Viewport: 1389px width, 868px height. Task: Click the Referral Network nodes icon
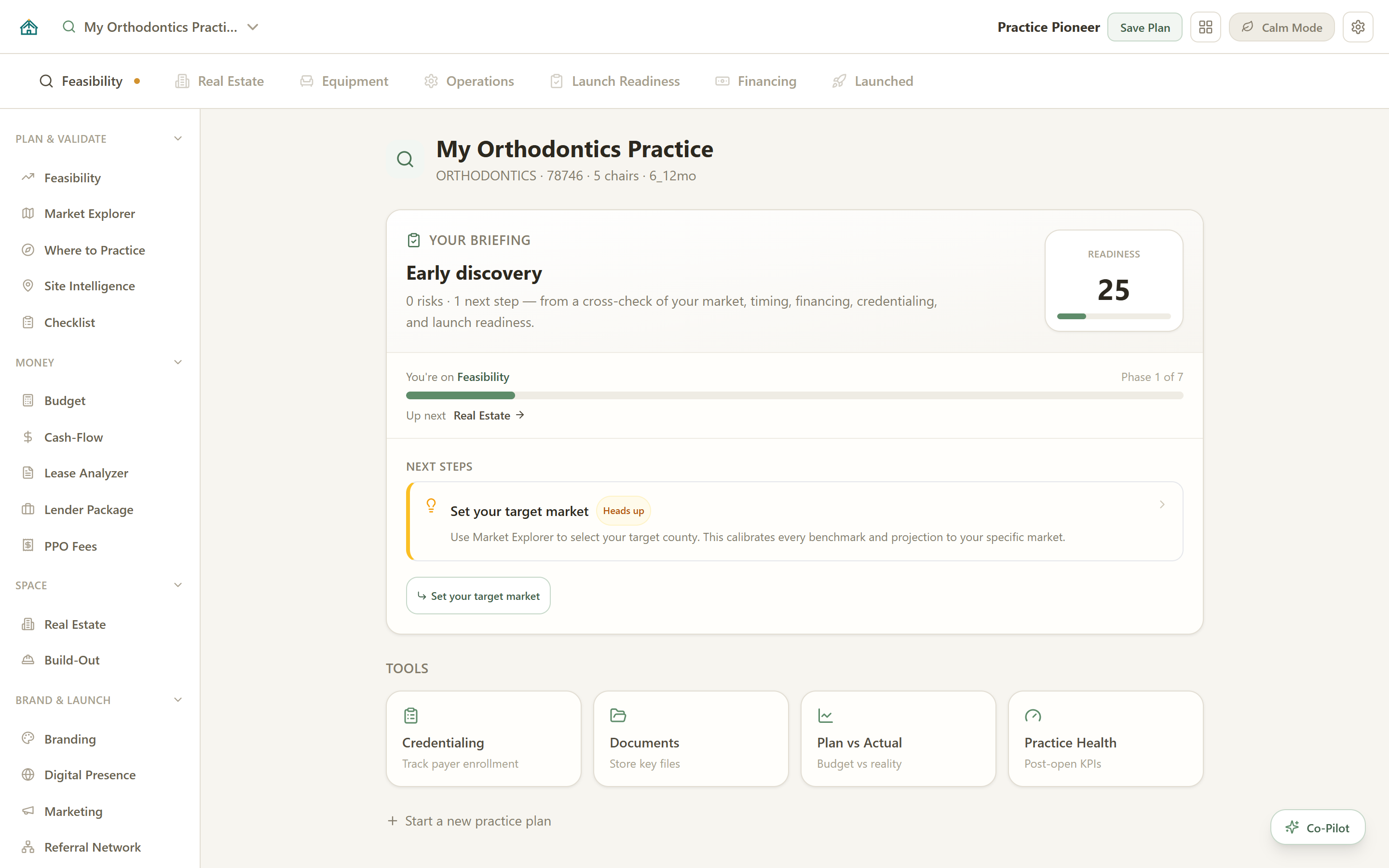[x=28, y=847]
